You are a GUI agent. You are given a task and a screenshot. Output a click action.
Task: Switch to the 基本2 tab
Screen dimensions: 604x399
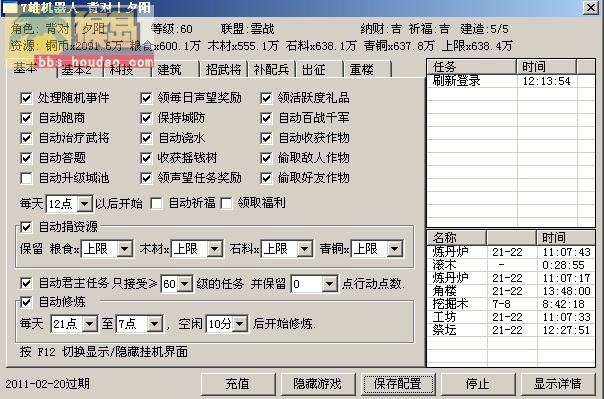click(80, 70)
